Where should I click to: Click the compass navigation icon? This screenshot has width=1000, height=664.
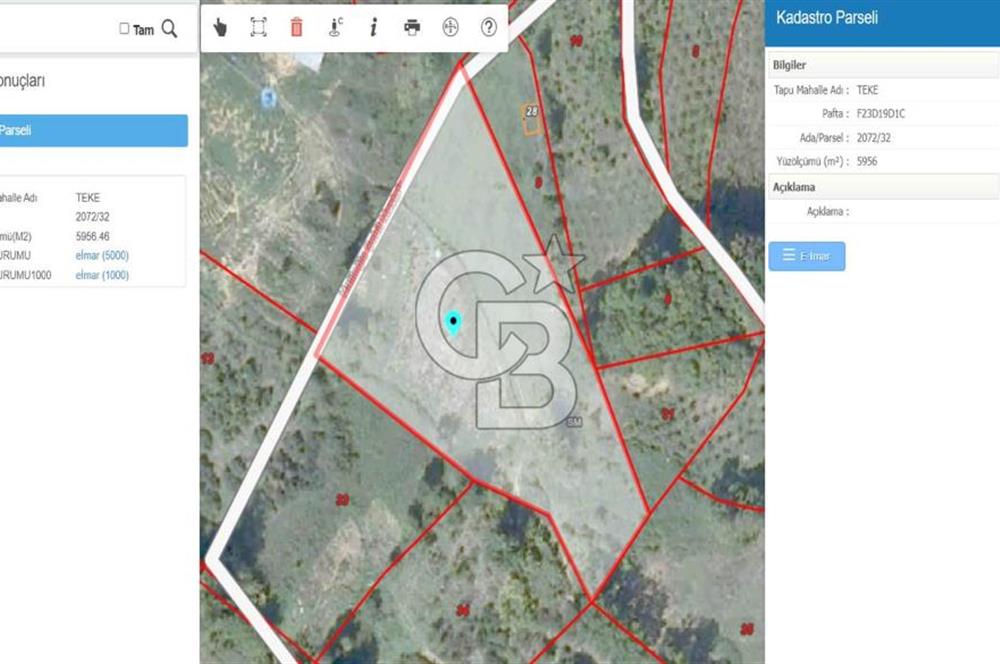tap(450, 27)
